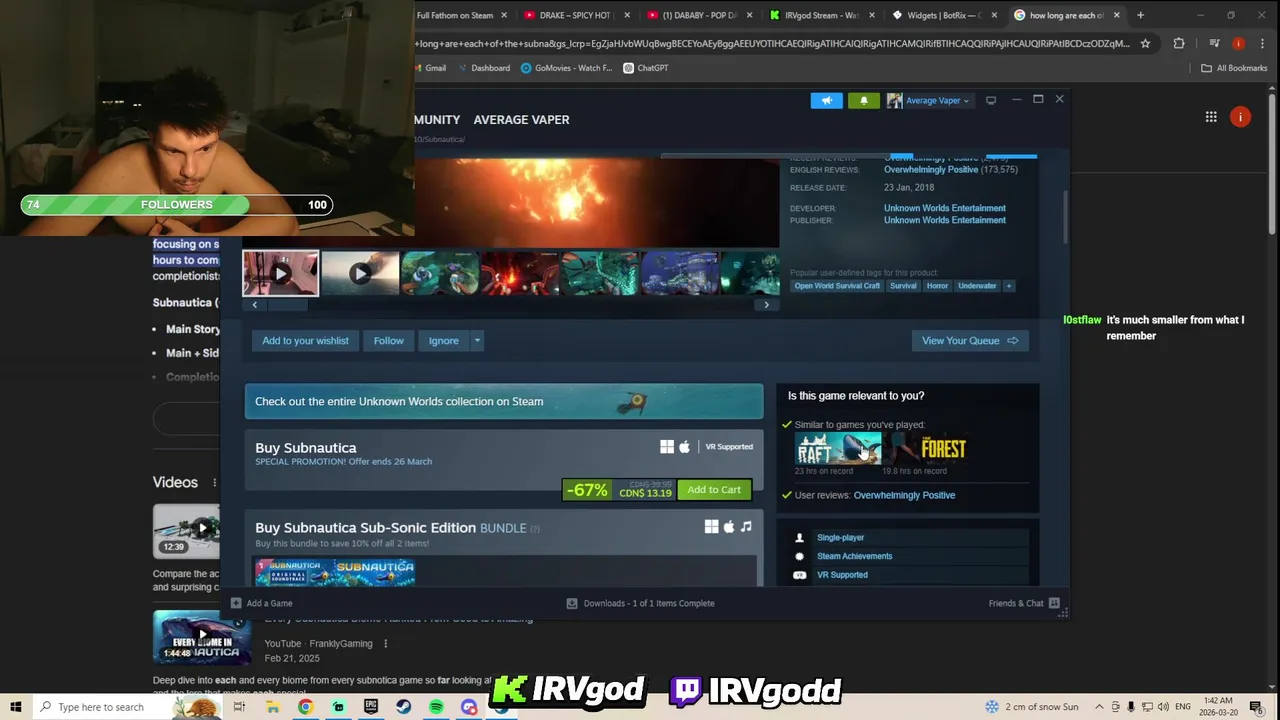
Task: Open the Unknown Worlds Entertainment developer link
Action: pyautogui.click(x=945, y=208)
